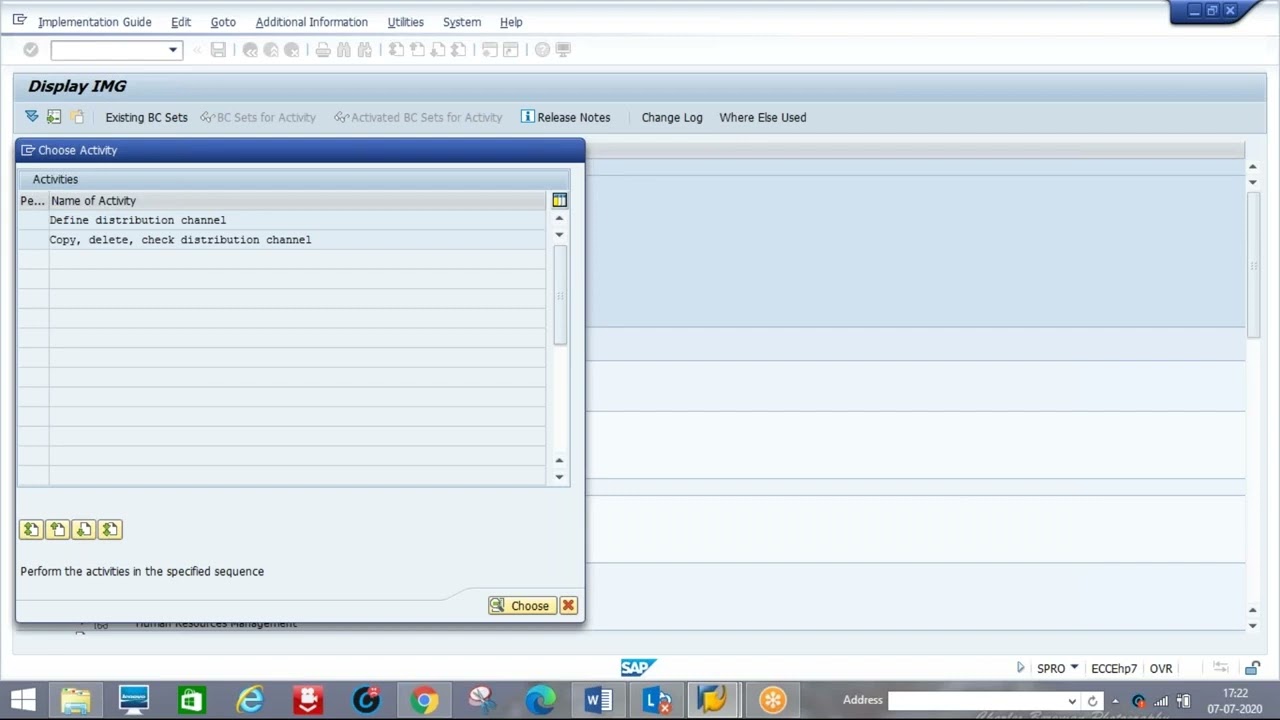This screenshot has height=720, width=1280.
Task: Click the Help question mark icon
Action: click(542, 50)
